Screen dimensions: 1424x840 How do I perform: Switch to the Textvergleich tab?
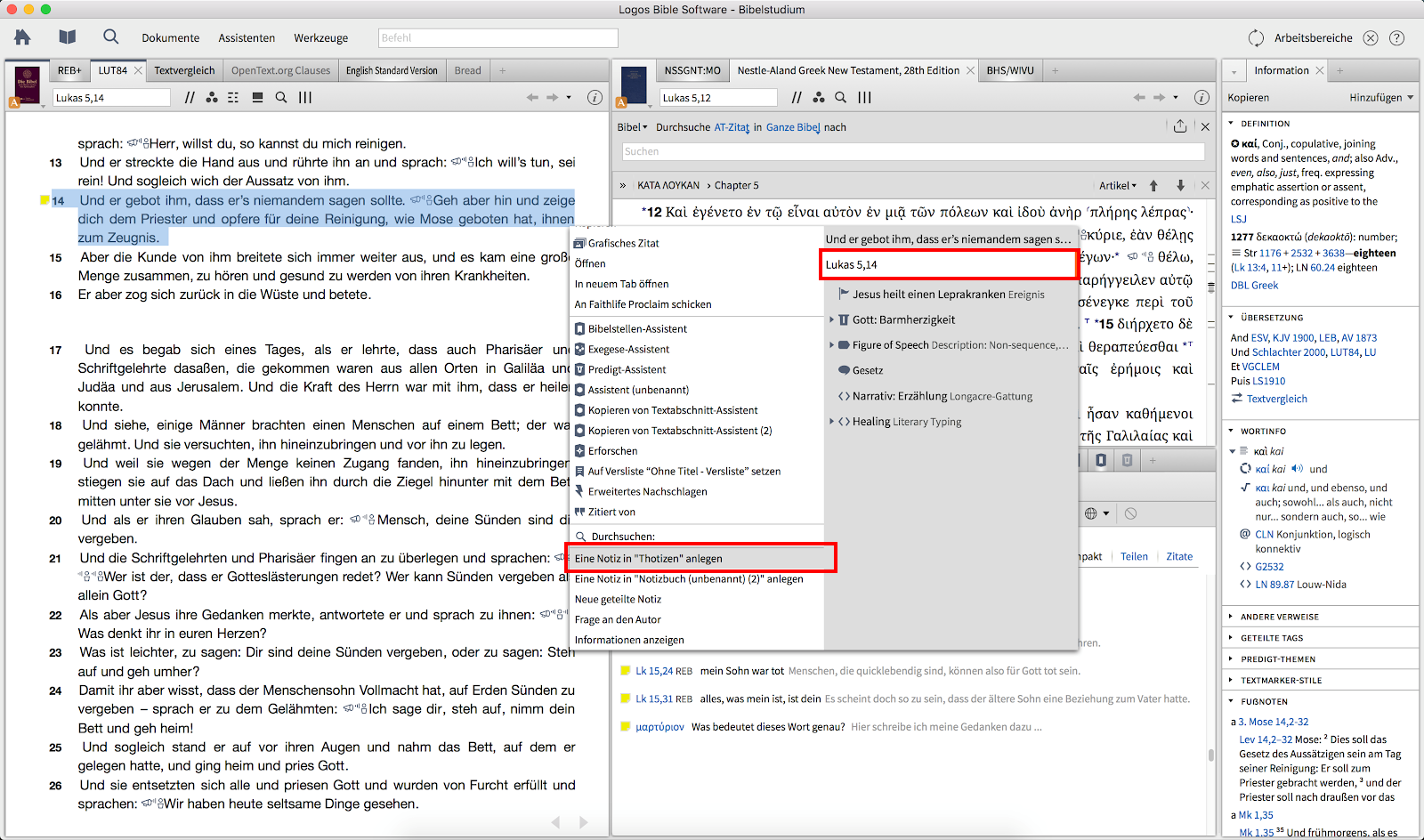coord(184,70)
